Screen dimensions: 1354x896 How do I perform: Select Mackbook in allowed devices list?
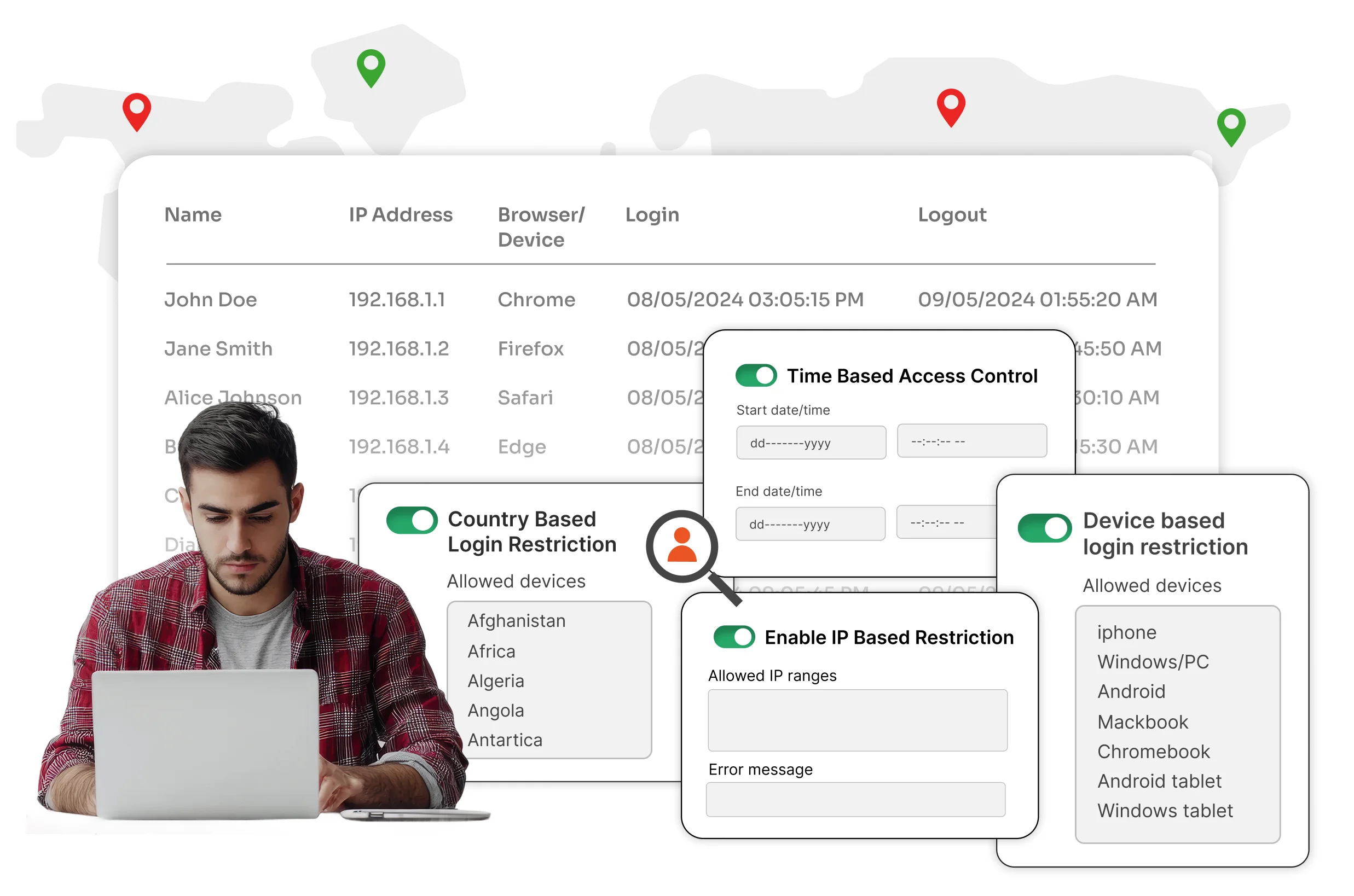point(1143,722)
